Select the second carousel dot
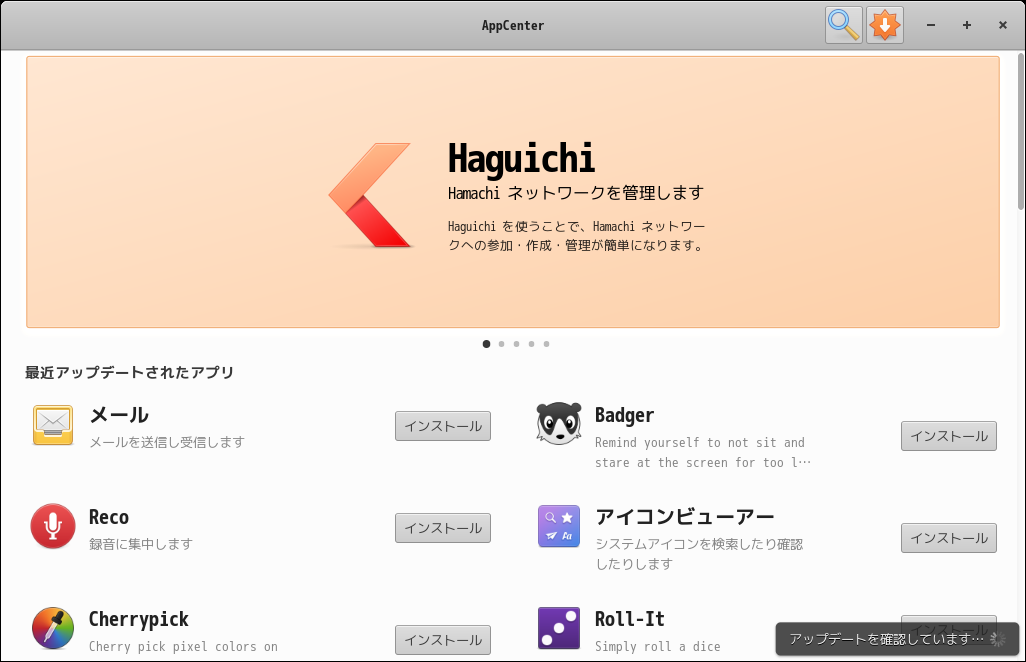This screenshot has width=1026, height=662. (x=501, y=343)
